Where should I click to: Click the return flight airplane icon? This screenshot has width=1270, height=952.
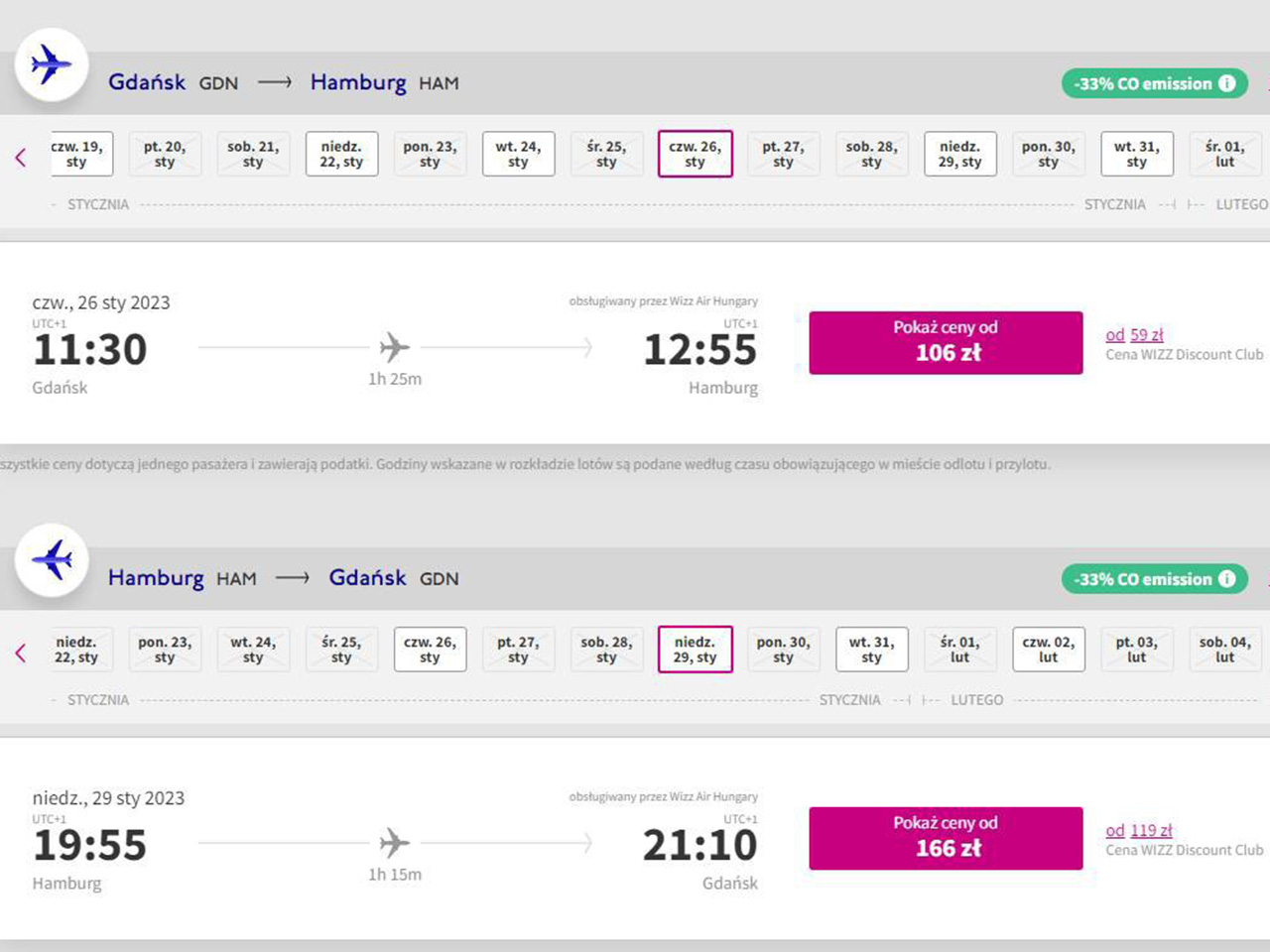52,560
